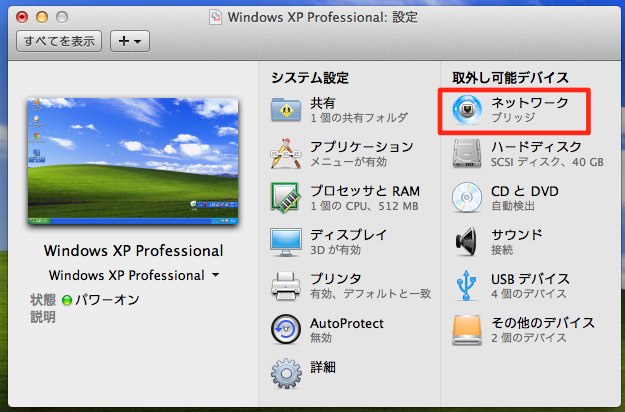625x412 pixels.
Task: Click the 有効、デフォルトと一致 text
Action: [371, 294]
